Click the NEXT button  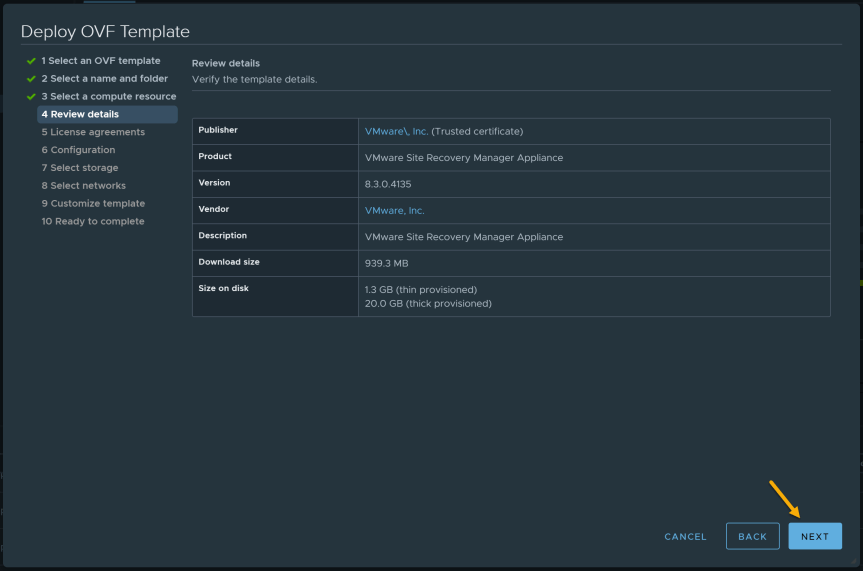815,536
